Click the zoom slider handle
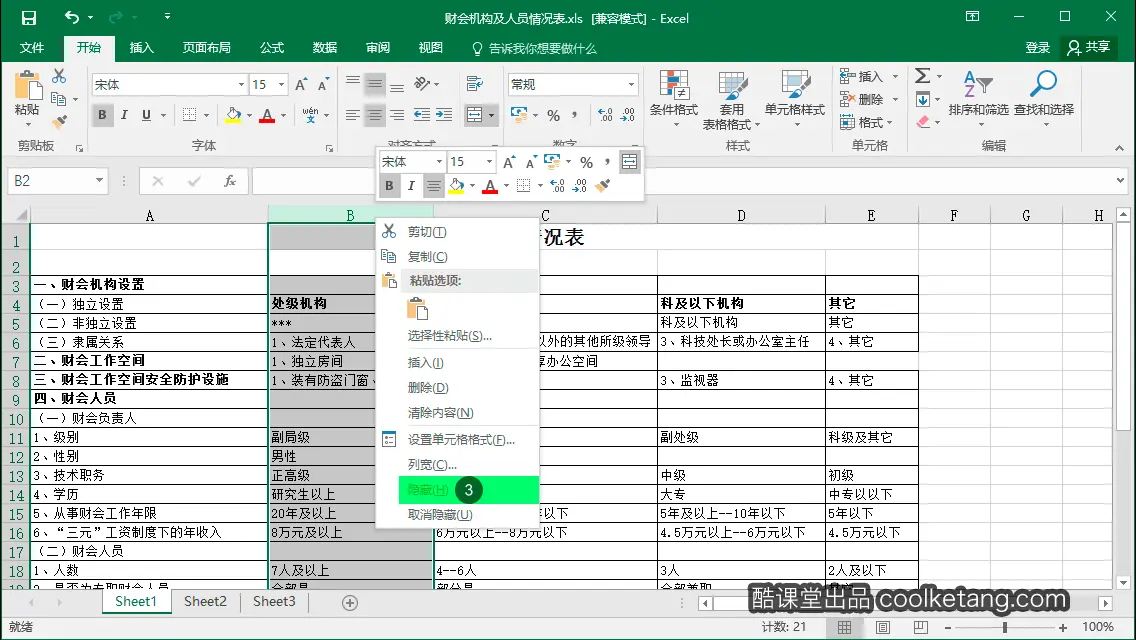The image size is (1136, 640). [1005, 627]
